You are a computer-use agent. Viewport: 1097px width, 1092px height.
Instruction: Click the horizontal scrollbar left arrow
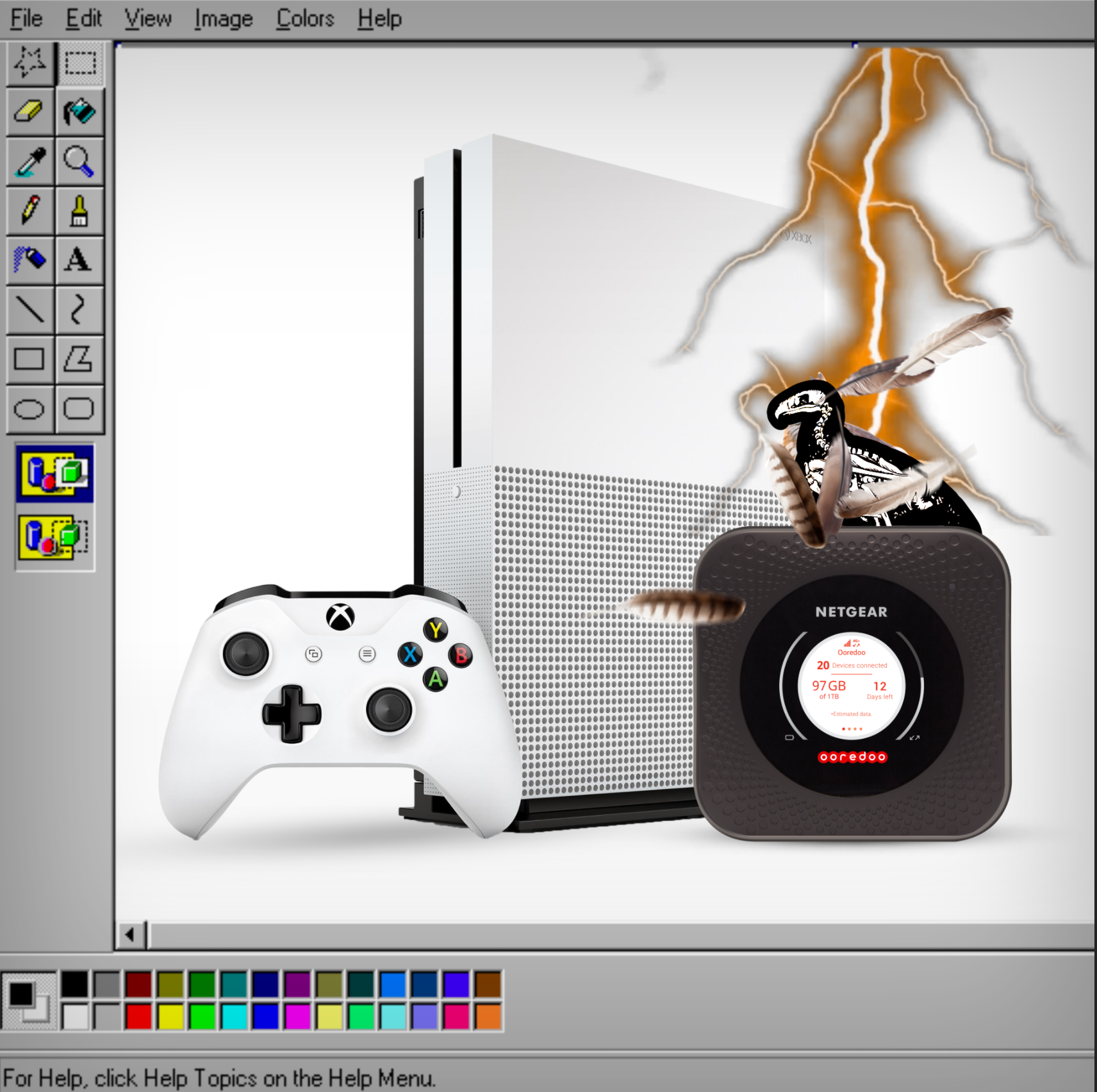click(x=130, y=935)
